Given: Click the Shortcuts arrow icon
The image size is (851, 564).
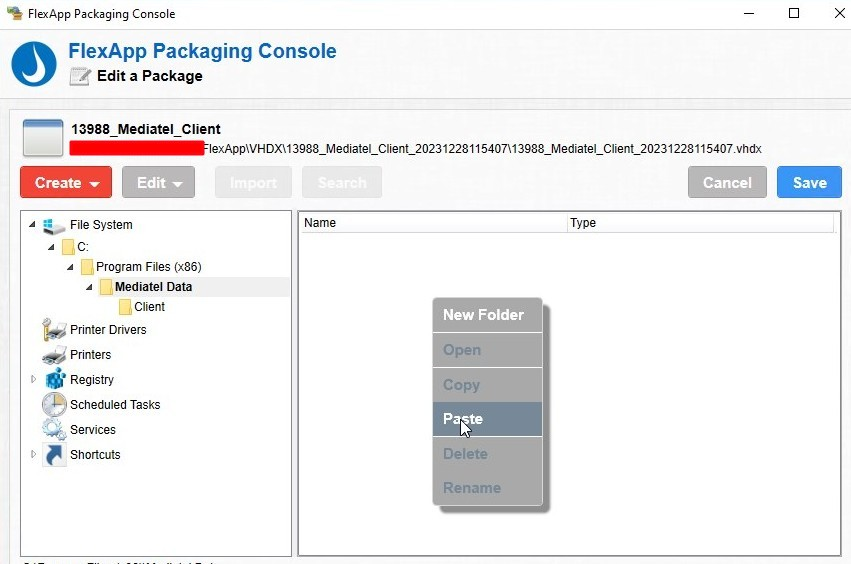Looking at the screenshot, I should pos(54,455).
